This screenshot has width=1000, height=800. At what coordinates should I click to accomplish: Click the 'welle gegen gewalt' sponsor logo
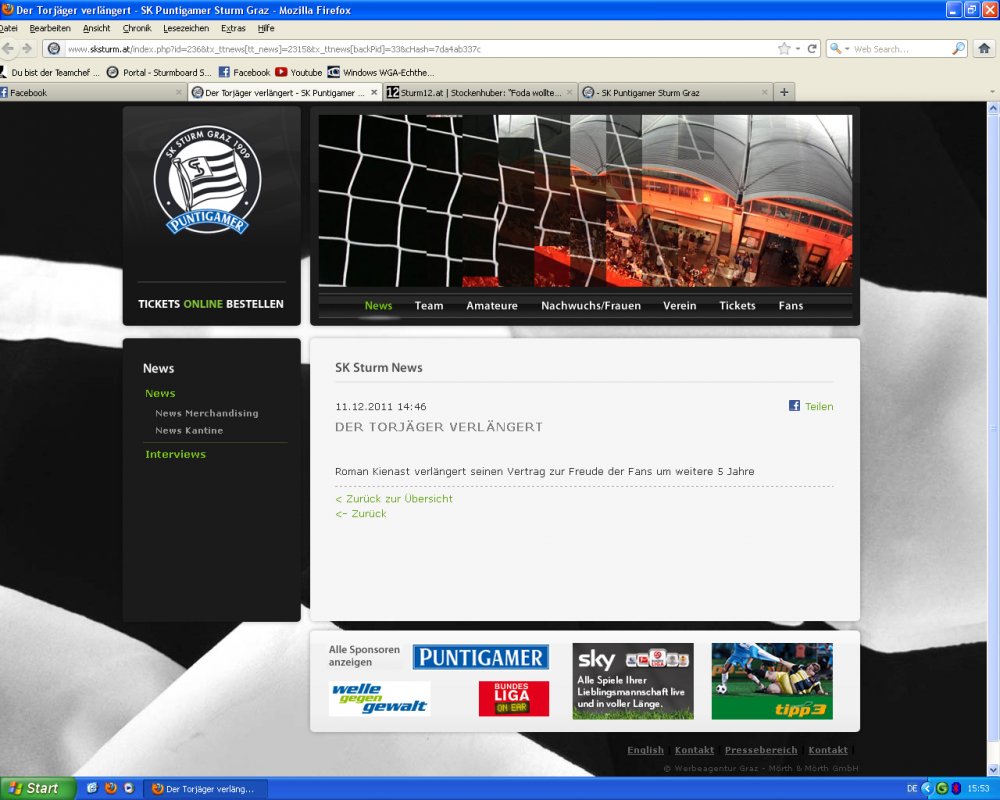point(379,699)
